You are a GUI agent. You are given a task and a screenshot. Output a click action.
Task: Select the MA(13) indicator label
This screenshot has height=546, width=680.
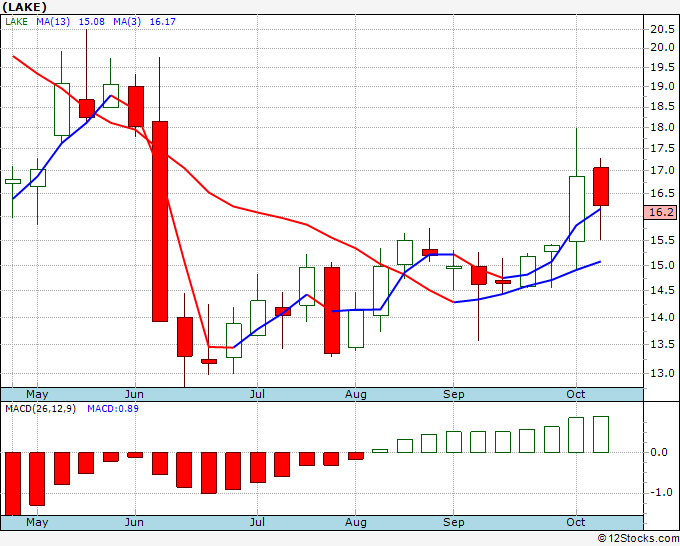(x=53, y=22)
